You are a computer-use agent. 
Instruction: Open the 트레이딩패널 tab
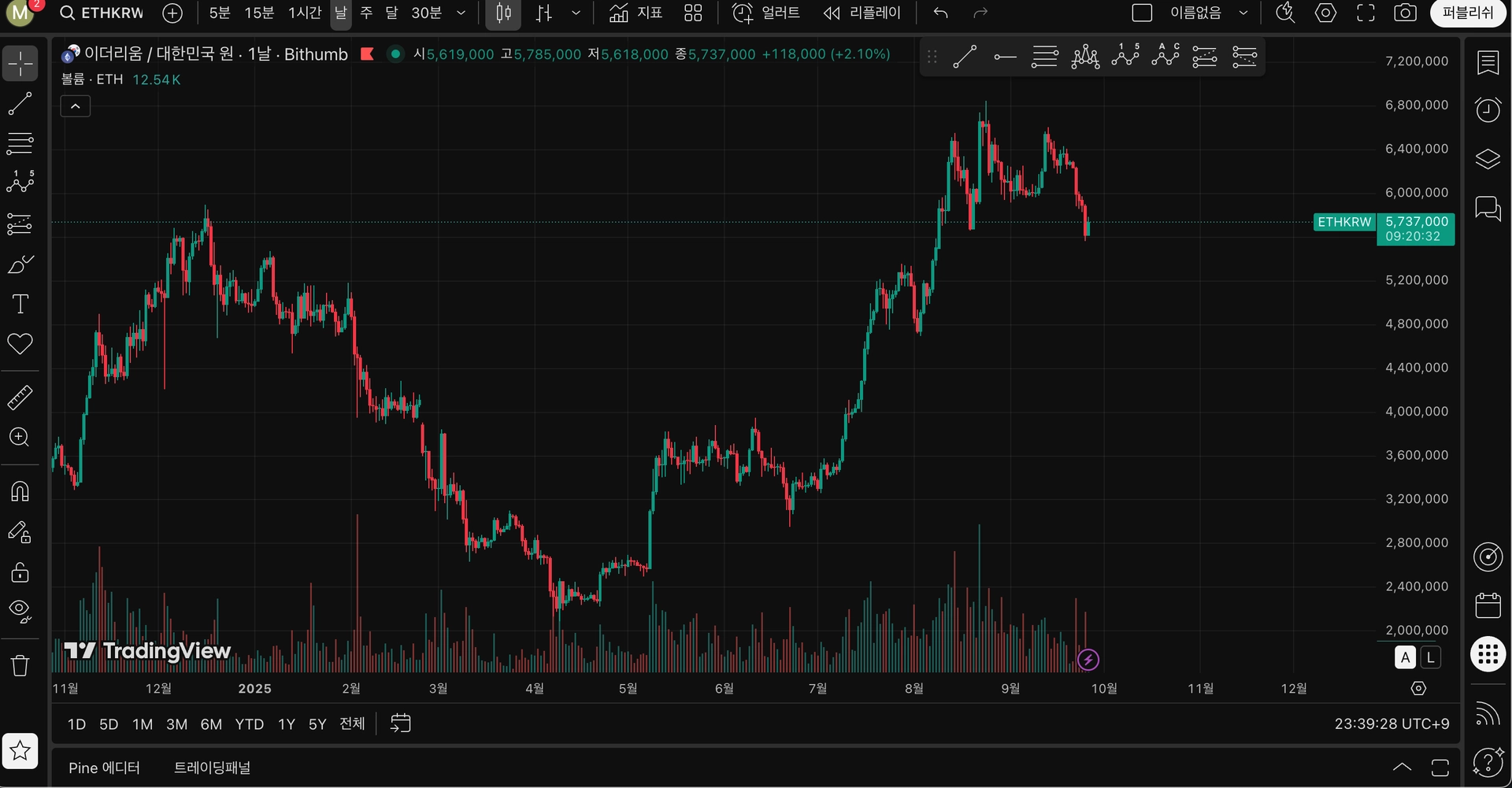coord(212,768)
